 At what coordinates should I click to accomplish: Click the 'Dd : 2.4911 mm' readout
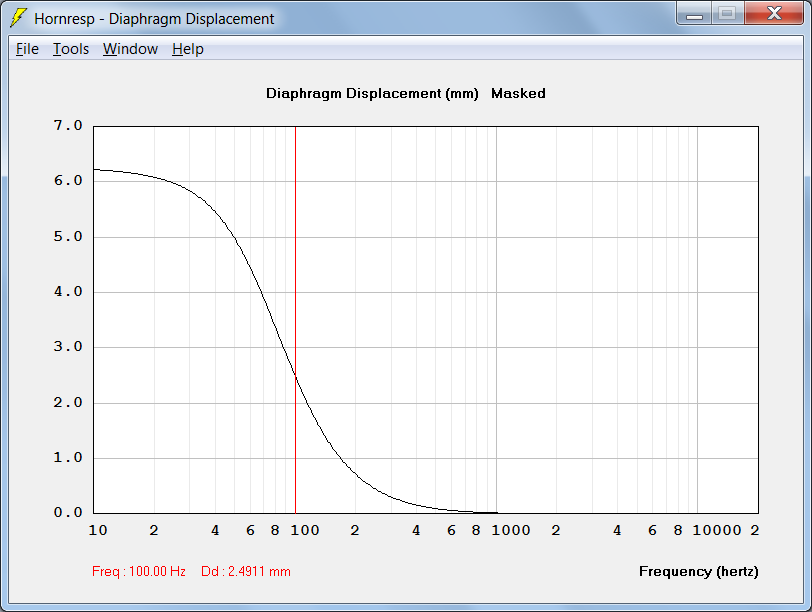246,571
